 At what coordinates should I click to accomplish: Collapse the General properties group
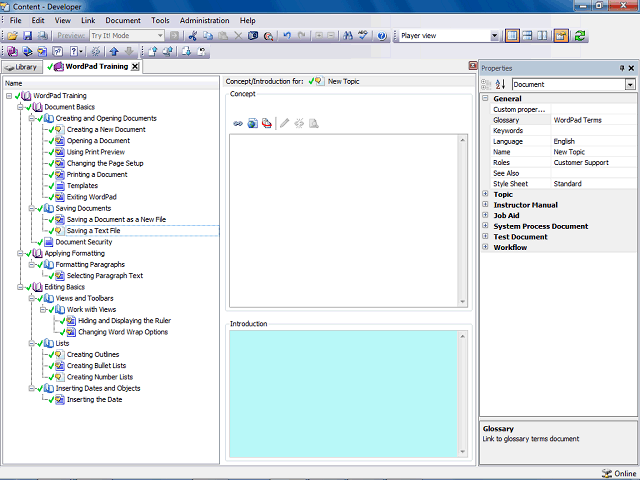485,98
